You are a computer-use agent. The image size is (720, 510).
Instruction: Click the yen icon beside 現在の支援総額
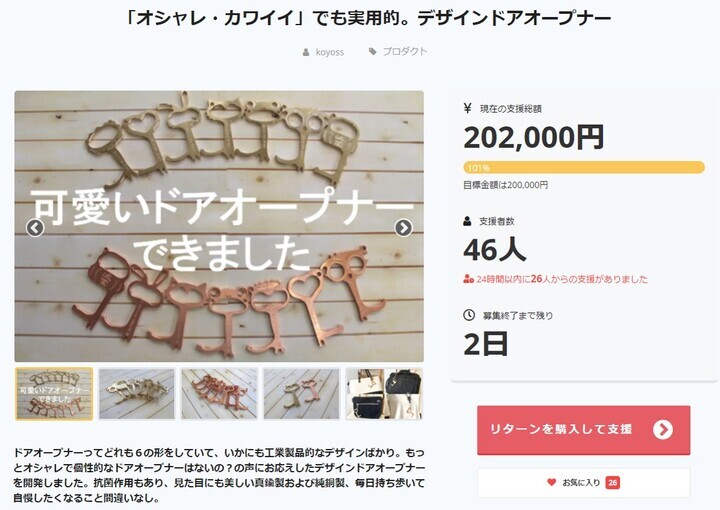(467, 108)
